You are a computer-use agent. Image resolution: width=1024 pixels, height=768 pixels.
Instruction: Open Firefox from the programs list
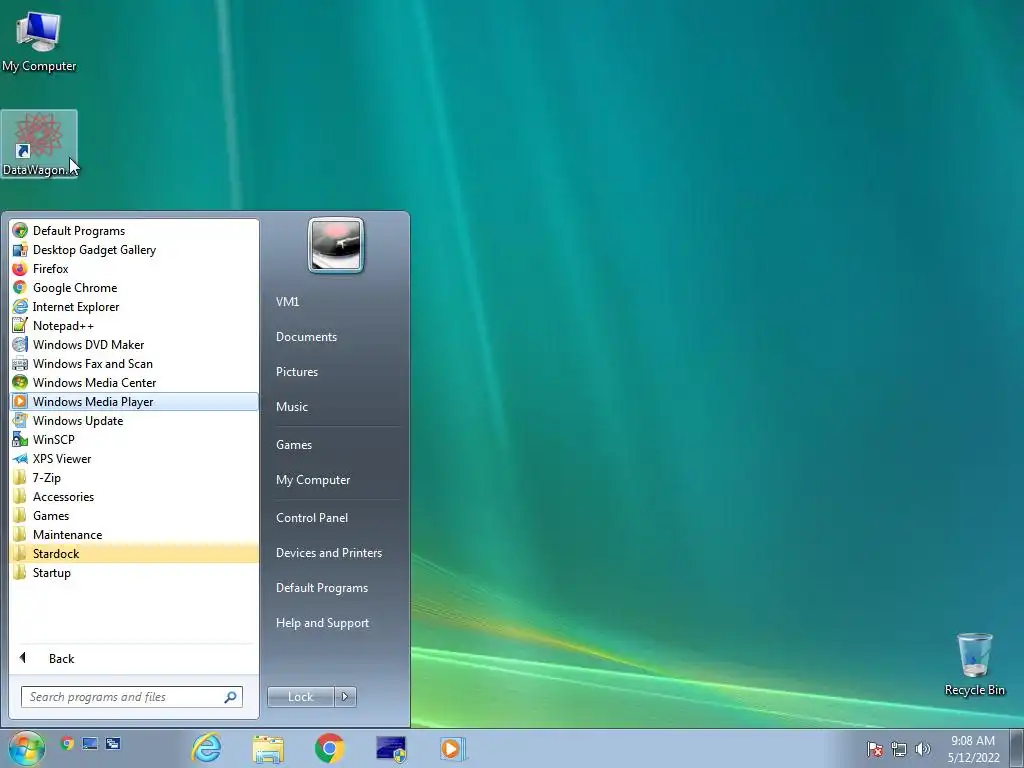[x=134, y=268]
